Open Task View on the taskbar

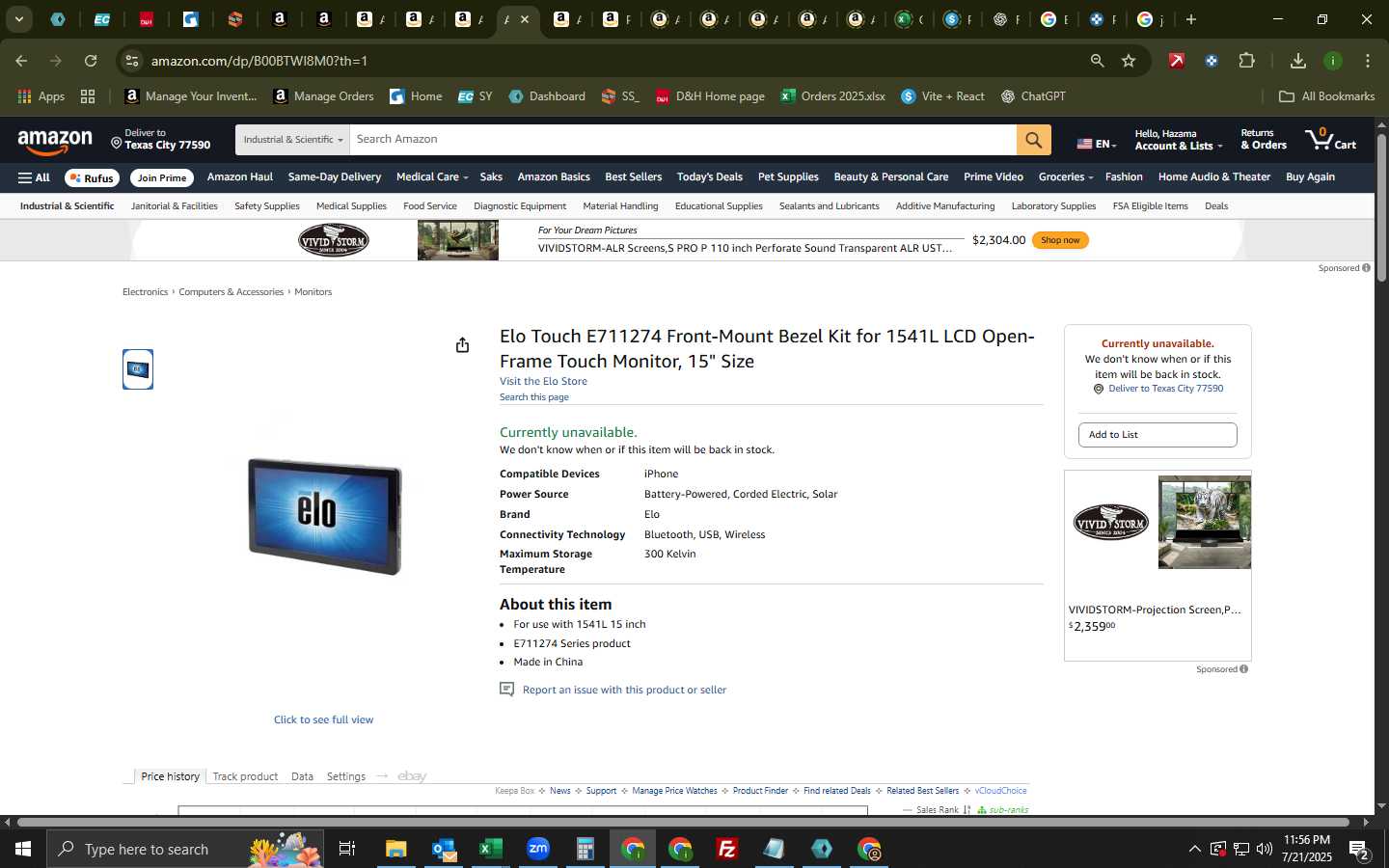[346, 849]
